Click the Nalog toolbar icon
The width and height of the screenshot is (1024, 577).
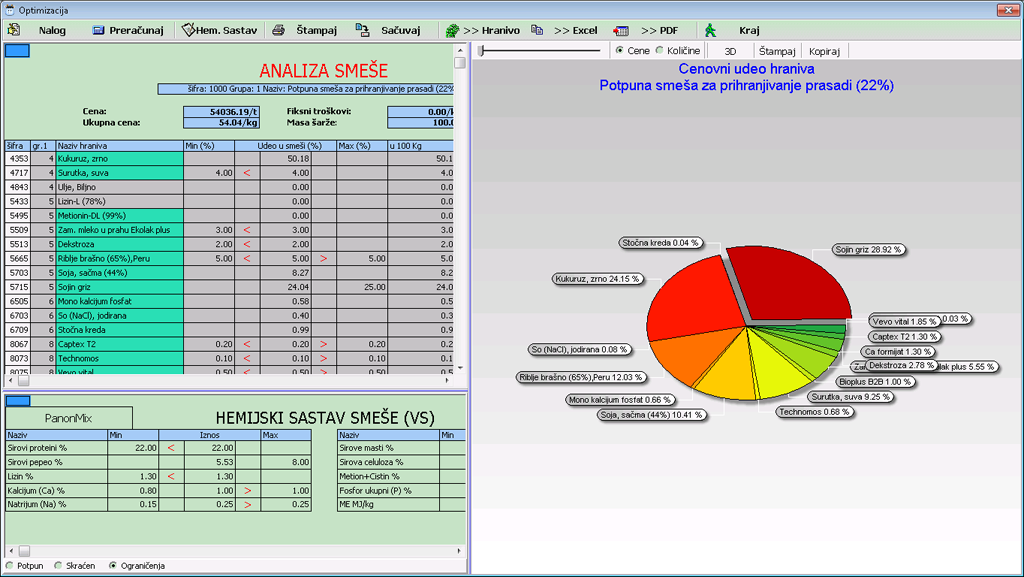tap(14, 30)
